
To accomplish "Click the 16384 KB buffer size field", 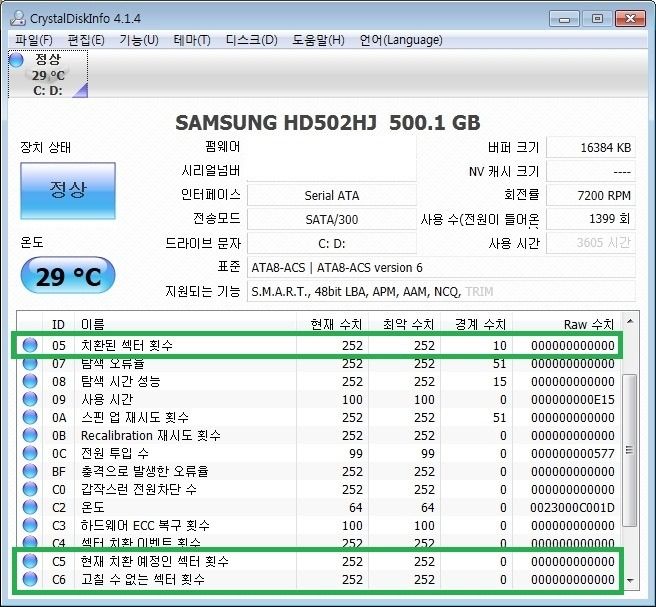I will point(591,147).
